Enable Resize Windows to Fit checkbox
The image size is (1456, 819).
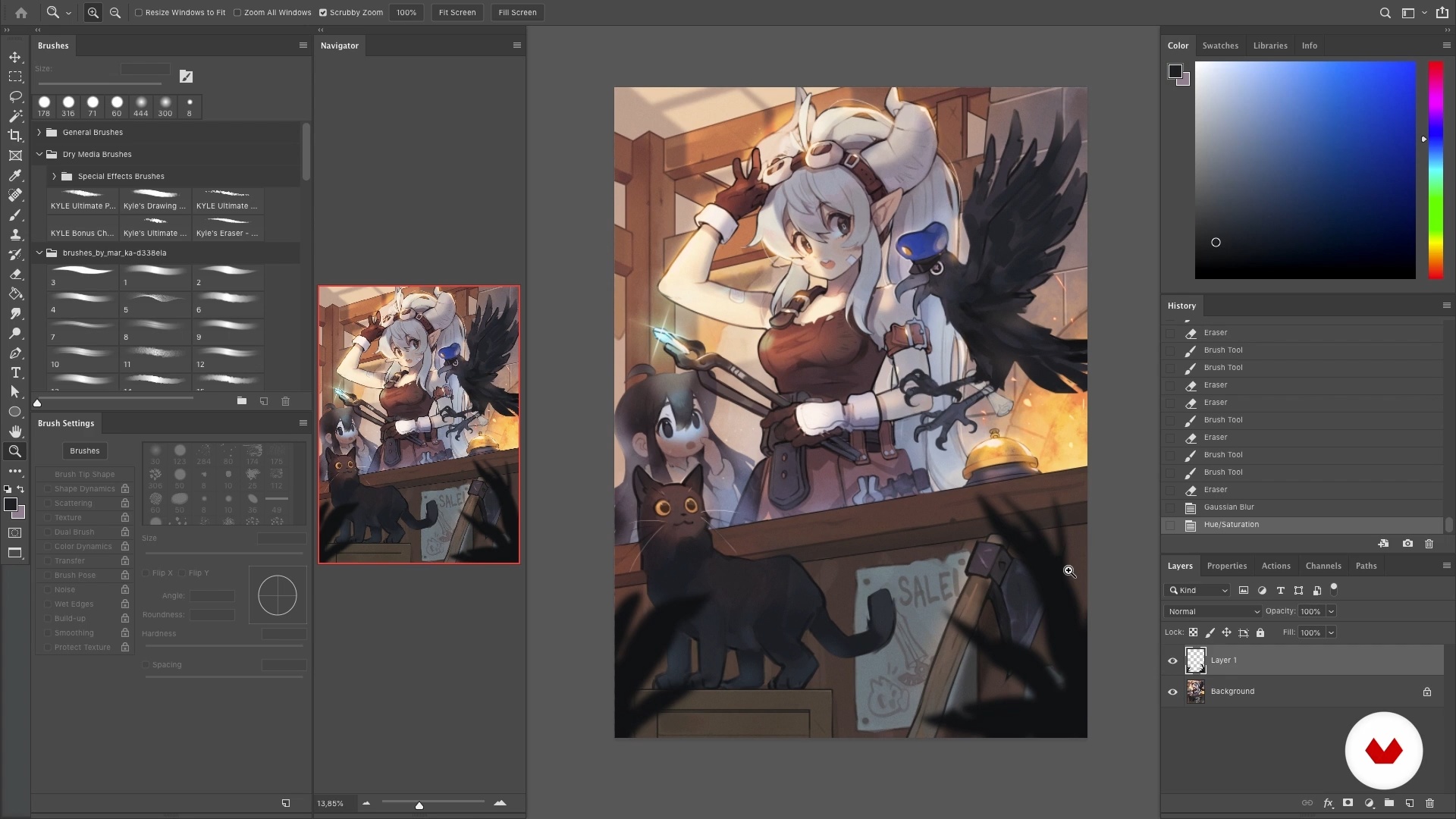(139, 12)
